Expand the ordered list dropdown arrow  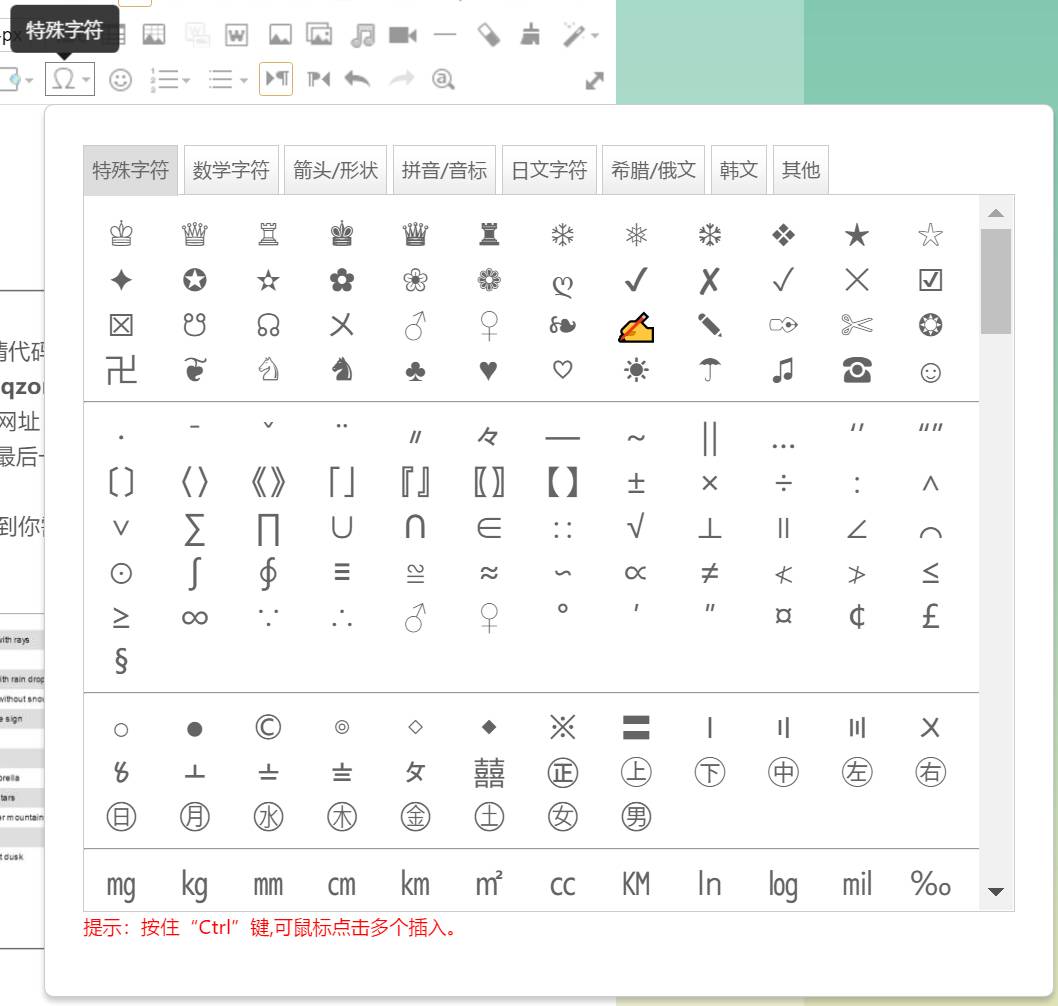tap(186, 81)
